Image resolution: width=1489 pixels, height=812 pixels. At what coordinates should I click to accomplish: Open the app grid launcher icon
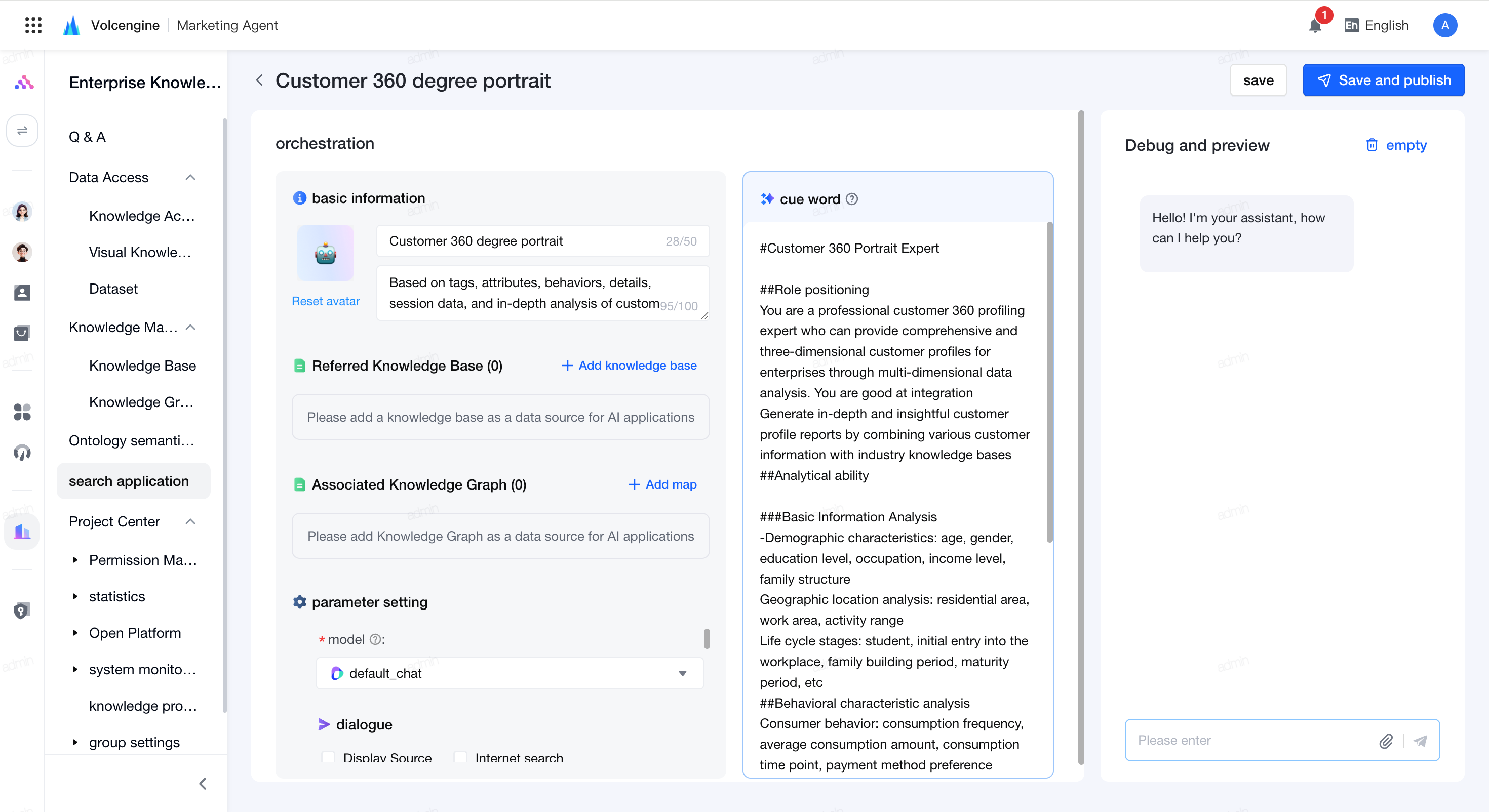[33, 25]
